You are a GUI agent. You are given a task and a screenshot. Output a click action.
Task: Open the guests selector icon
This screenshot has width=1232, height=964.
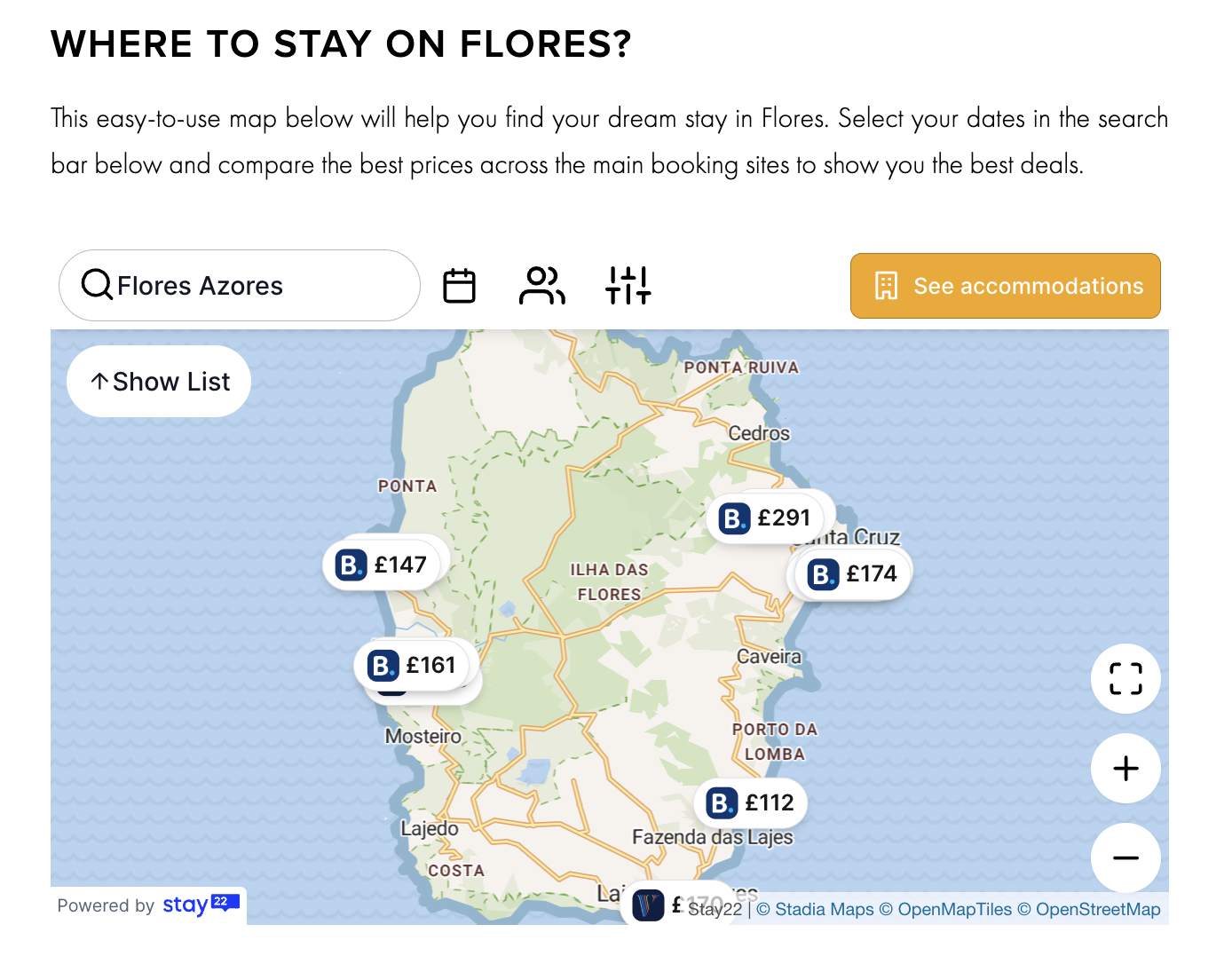542,285
